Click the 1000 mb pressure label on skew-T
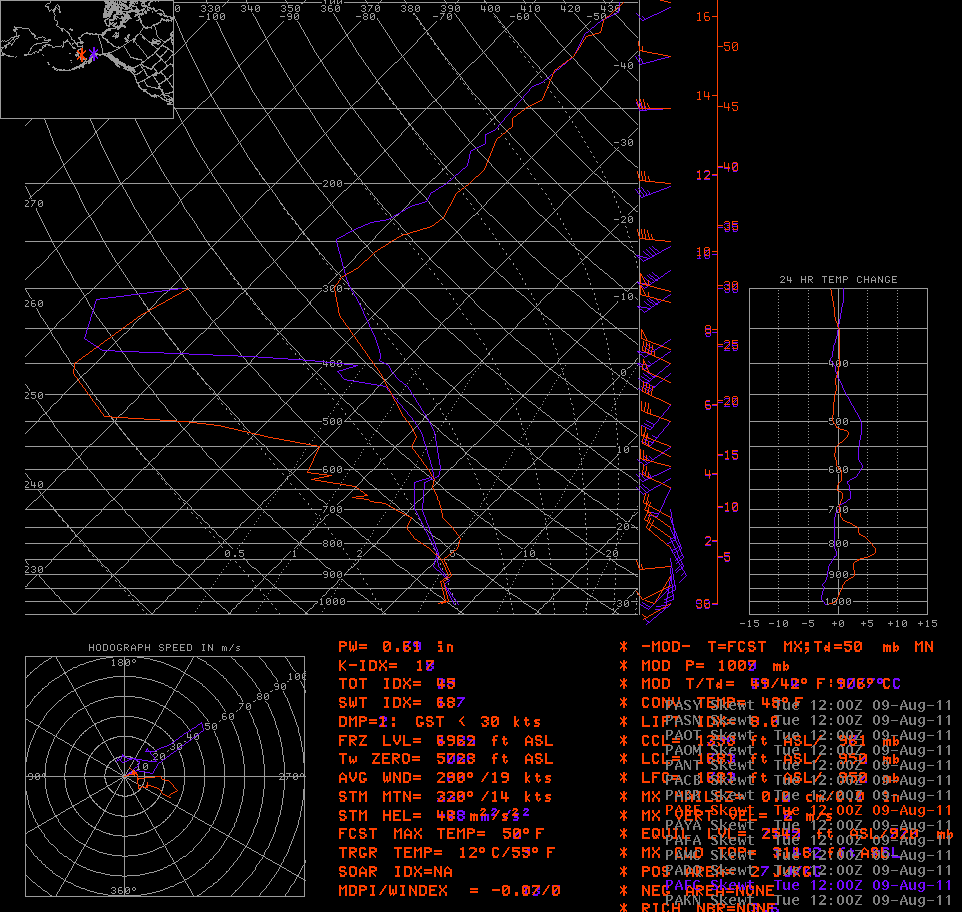This screenshot has width=962, height=912. coord(332,602)
